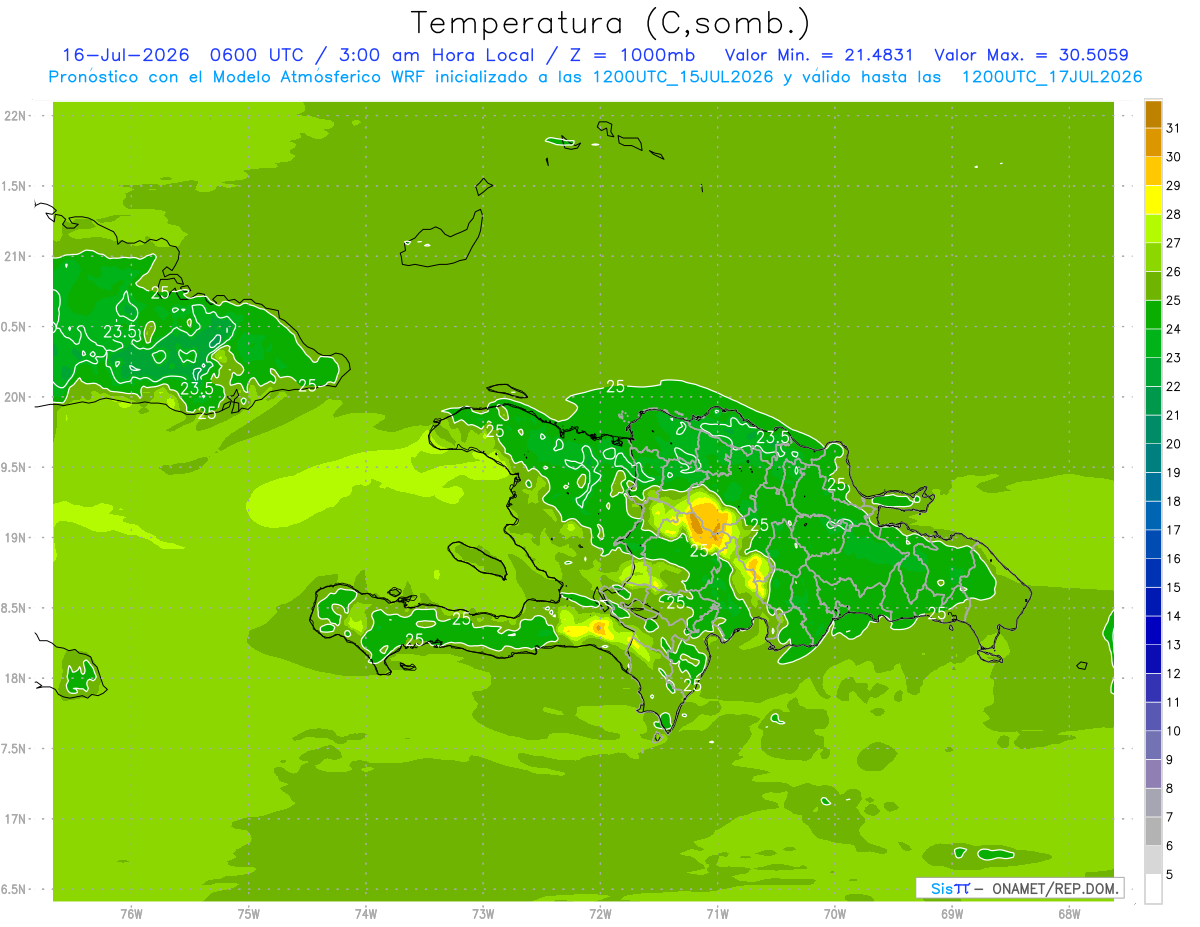Click the '71W' longitude axis label
The width and height of the screenshot is (1200, 927).
[x=717, y=914]
